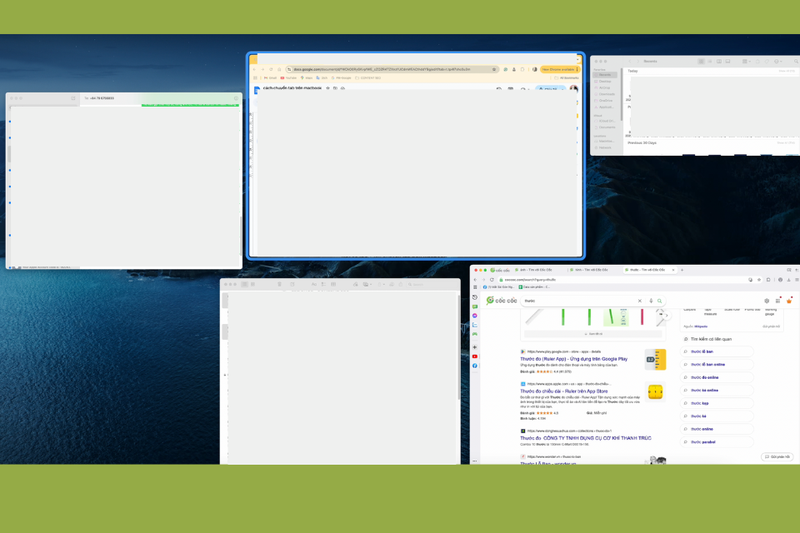Reload the Chrome docs.google.com page
This screenshot has height=533, width=800.
(271, 69)
